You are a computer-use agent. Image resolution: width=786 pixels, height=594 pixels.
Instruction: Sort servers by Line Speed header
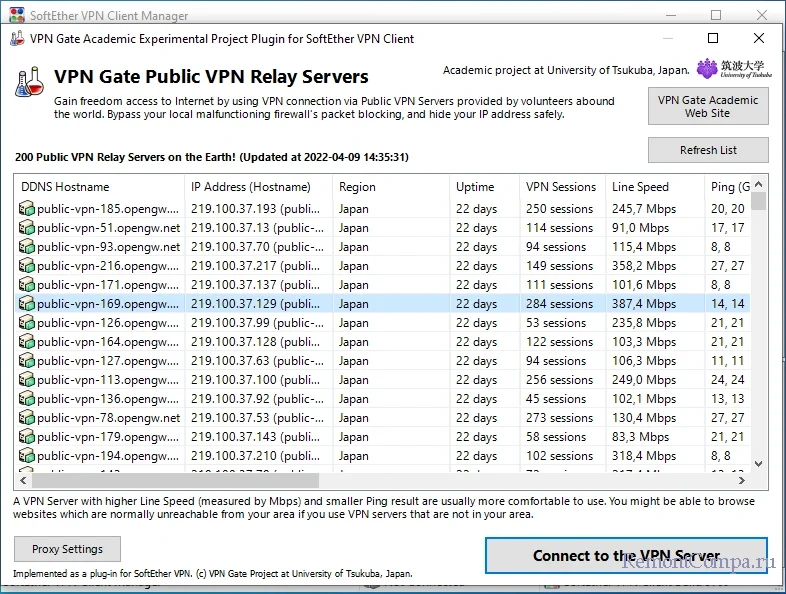(640, 187)
